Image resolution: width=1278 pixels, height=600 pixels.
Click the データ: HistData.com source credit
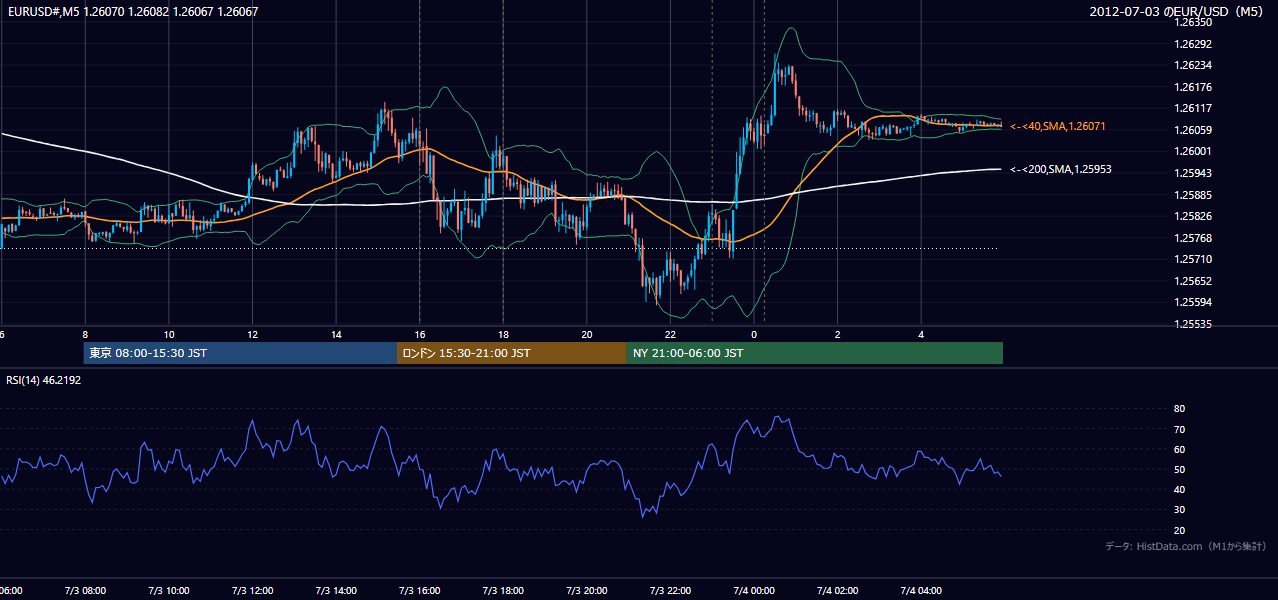click(x=1186, y=546)
